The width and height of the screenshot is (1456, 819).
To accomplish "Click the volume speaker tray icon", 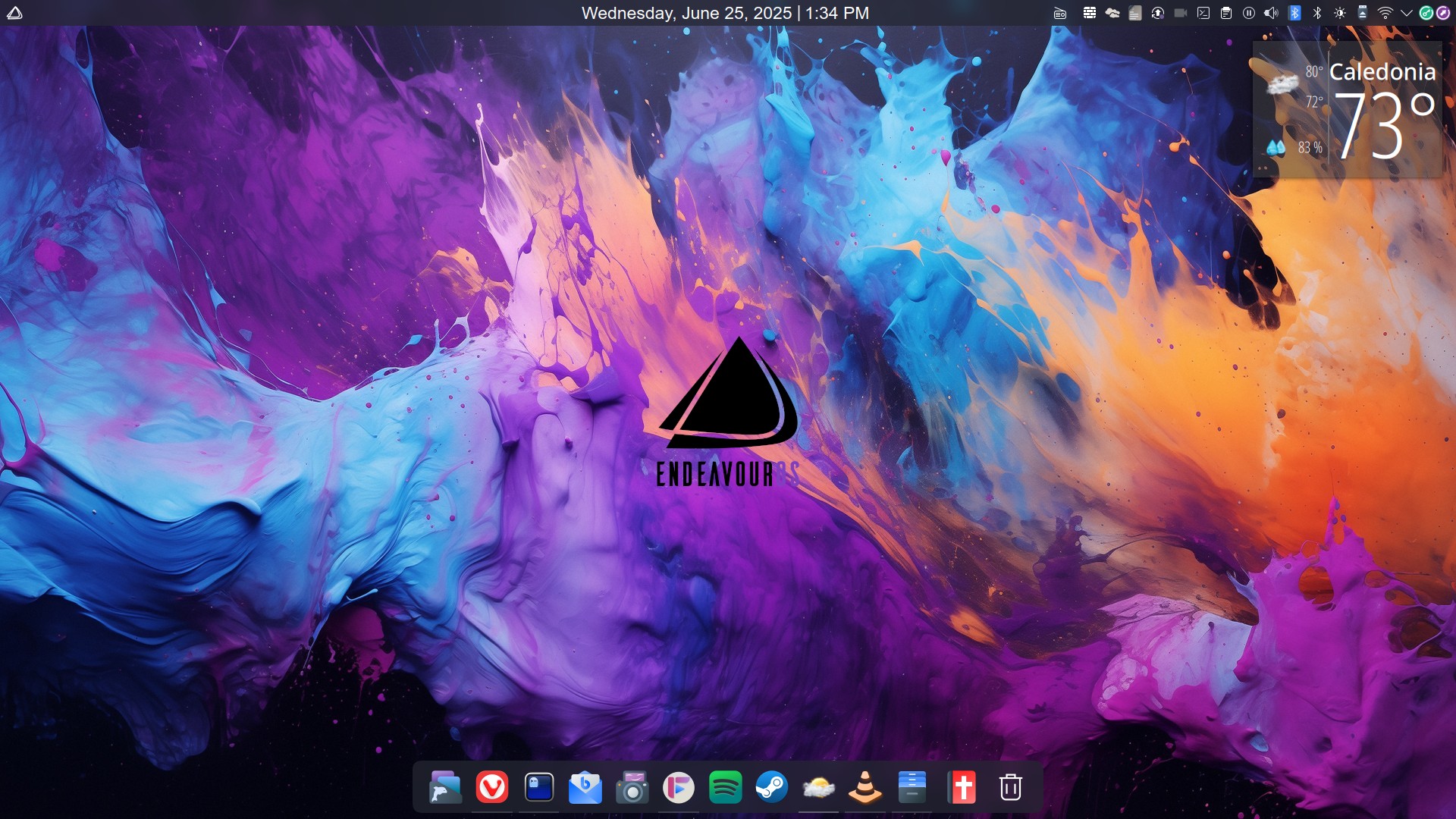I will pyautogui.click(x=1272, y=13).
